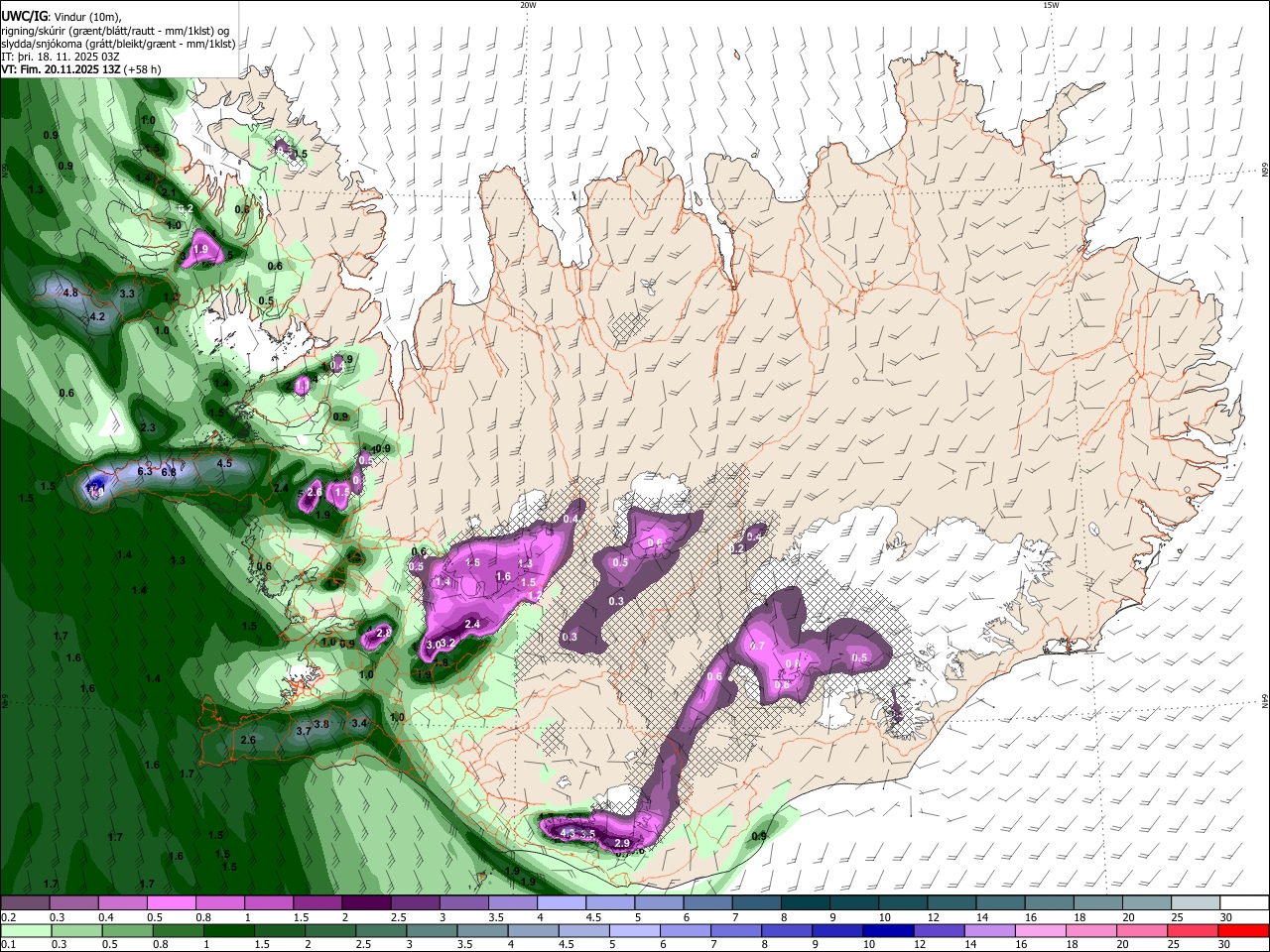The width and height of the screenshot is (1270, 952).
Task: Select snow scale swatch between 8 and 9
Action: click(x=805, y=903)
